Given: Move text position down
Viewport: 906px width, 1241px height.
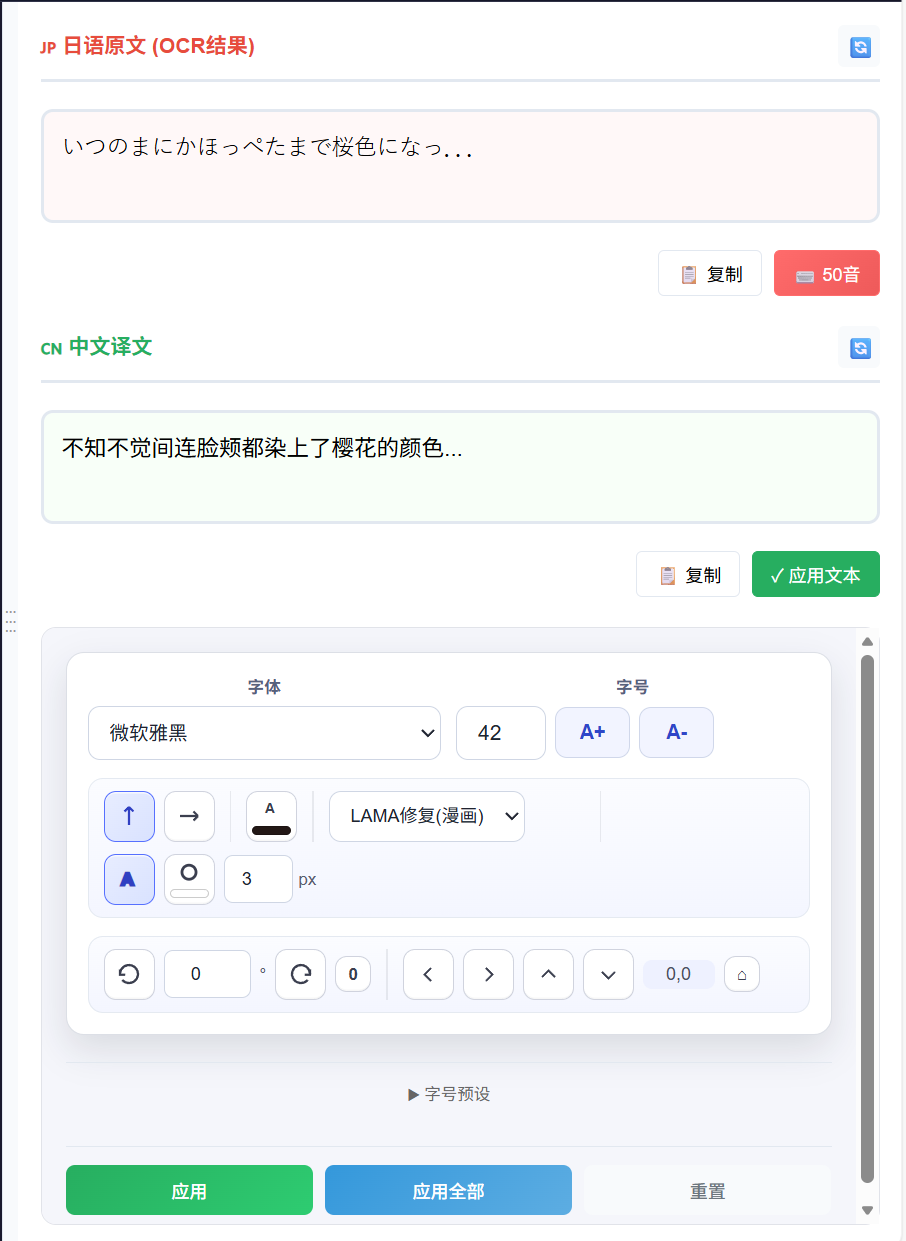Looking at the screenshot, I should click(608, 974).
